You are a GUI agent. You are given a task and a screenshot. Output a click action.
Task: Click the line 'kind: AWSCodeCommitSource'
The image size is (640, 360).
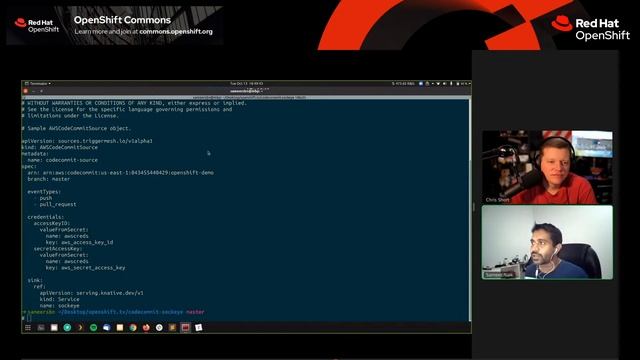click(60, 147)
